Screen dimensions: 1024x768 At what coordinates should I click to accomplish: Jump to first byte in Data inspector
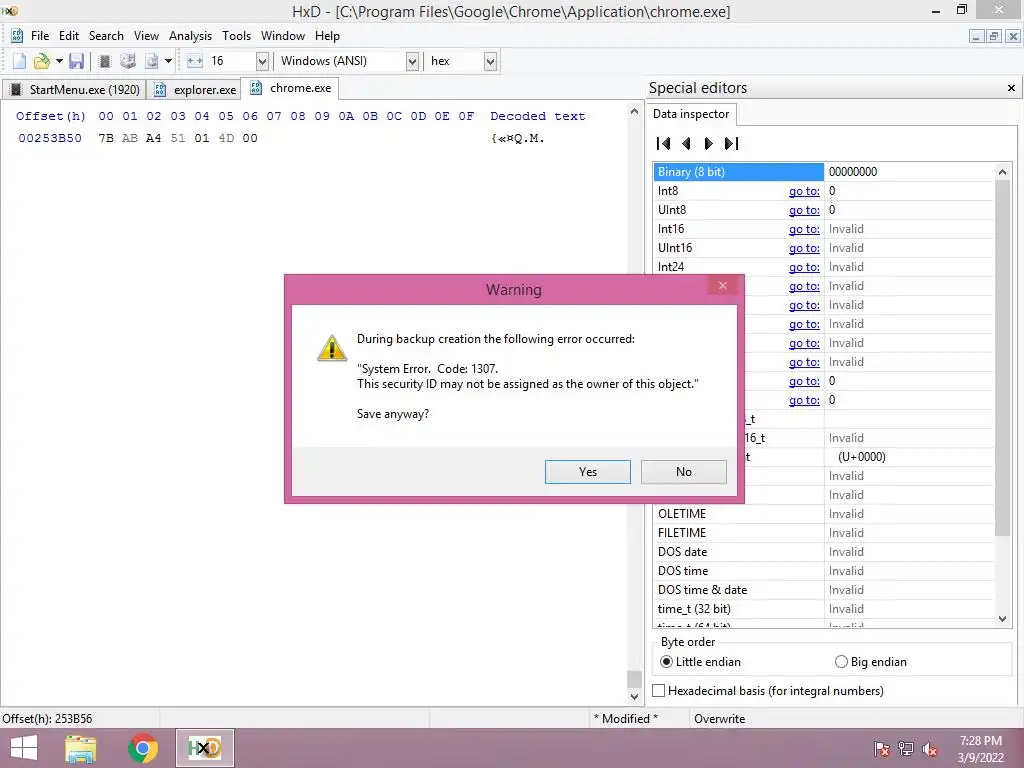[x=664, y=143]
